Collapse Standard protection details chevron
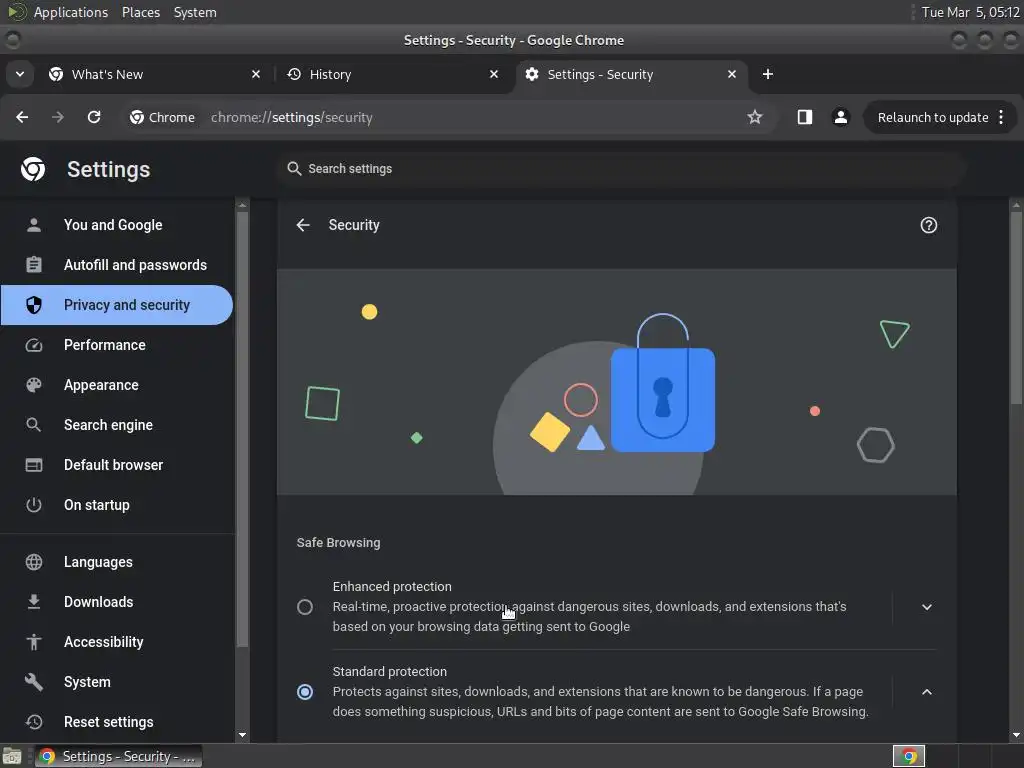The width and height of the screenshot is (1024, 768). point(926,692)
